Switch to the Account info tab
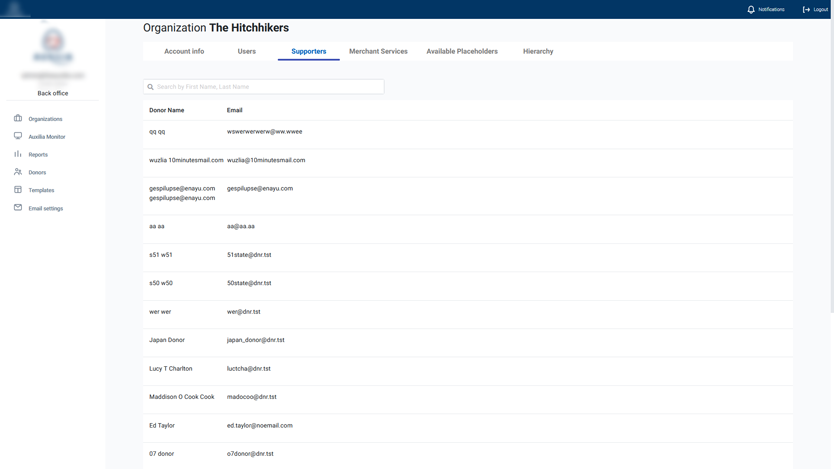The image size is (834, 469). coord(184,51)
